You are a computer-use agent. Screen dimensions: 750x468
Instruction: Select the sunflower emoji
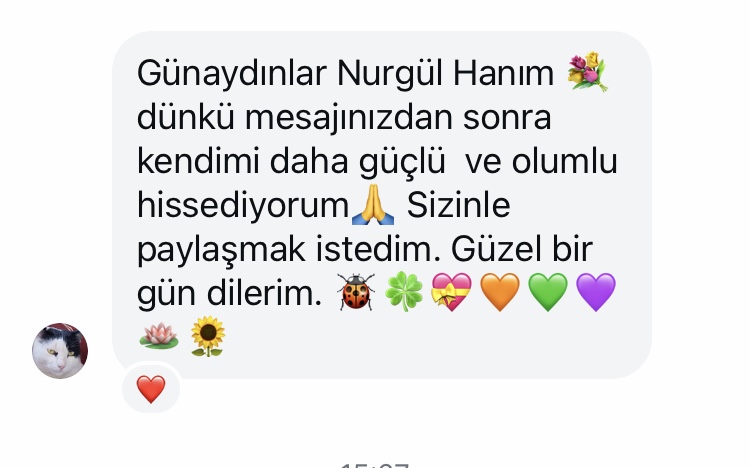tap(208, 336)
